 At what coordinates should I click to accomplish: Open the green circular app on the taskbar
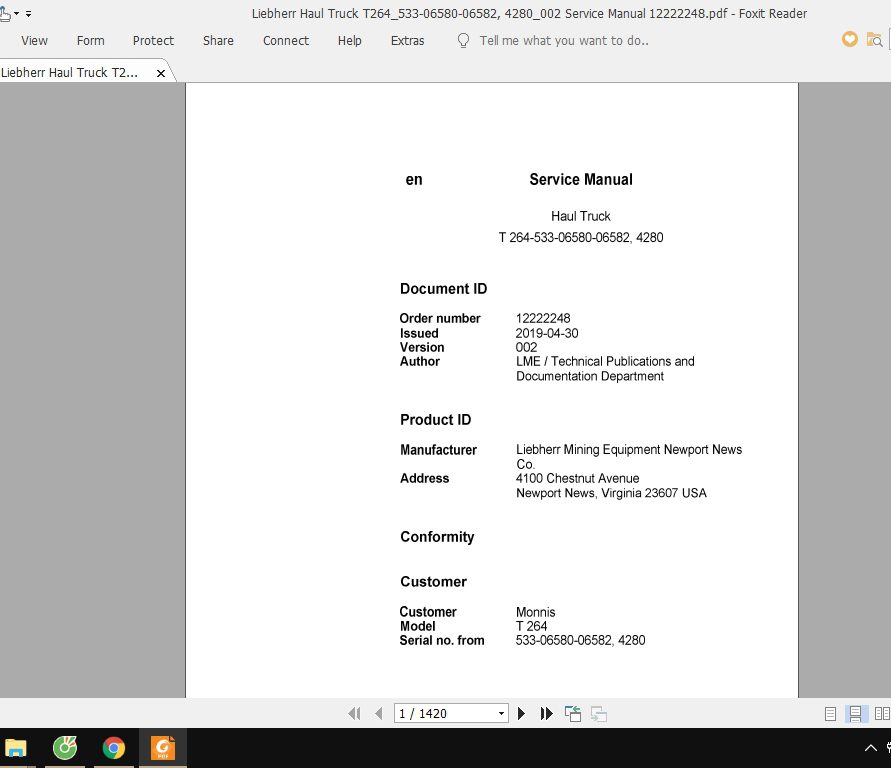[x=65, y=748]
